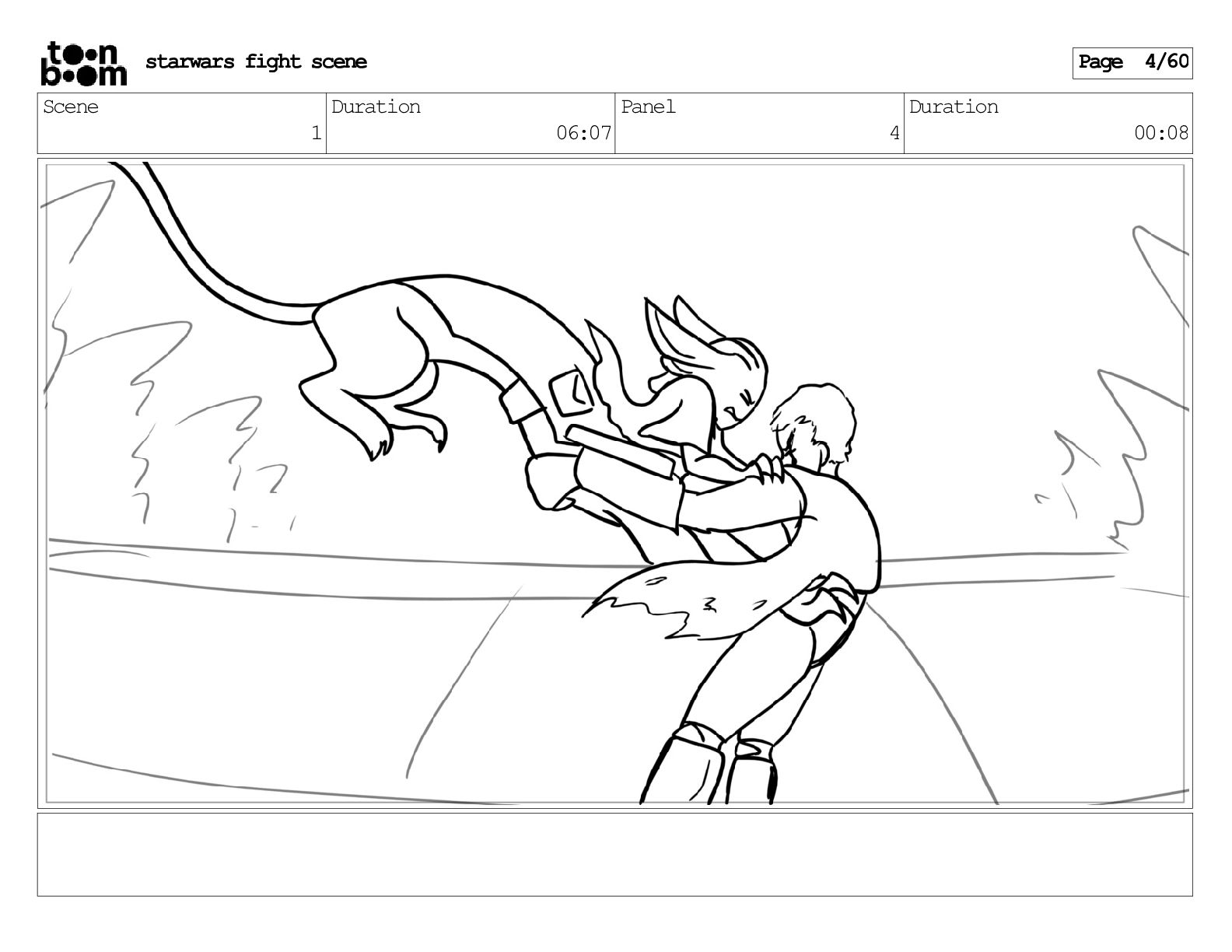The width and height of the screenshot is (1232, 952).
Task: Click the empty notes box below panel
Action: [x=615, y=855]
